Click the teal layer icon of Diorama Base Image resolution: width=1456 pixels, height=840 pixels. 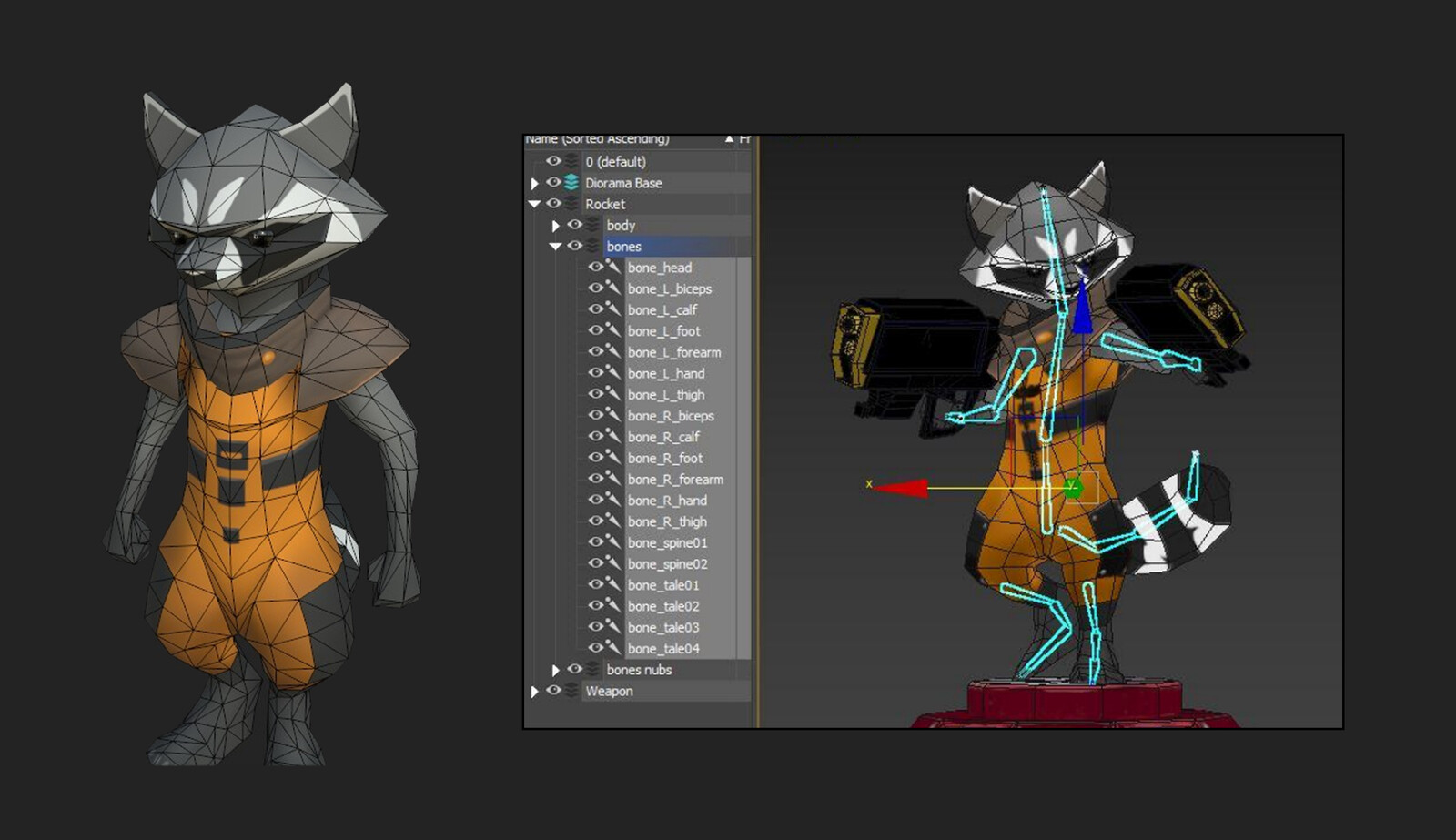(x=571, y=183)
